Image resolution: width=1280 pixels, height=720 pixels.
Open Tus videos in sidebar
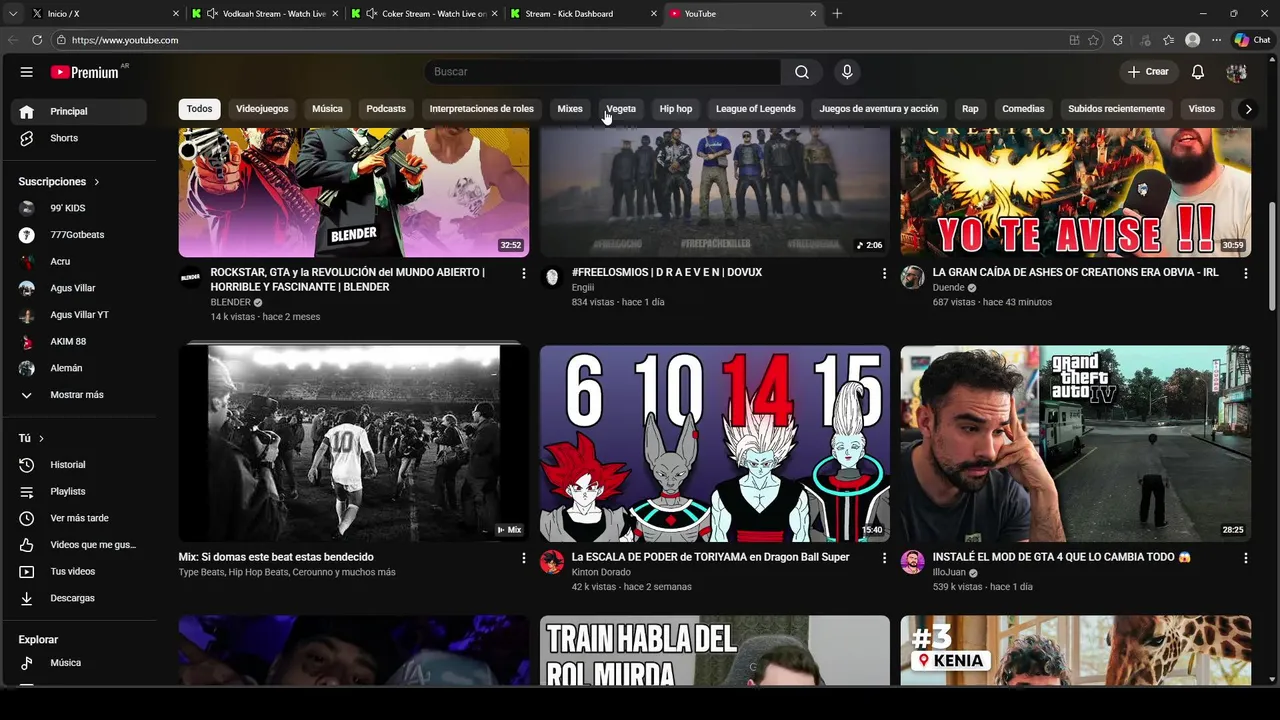(x=78, y=571)
